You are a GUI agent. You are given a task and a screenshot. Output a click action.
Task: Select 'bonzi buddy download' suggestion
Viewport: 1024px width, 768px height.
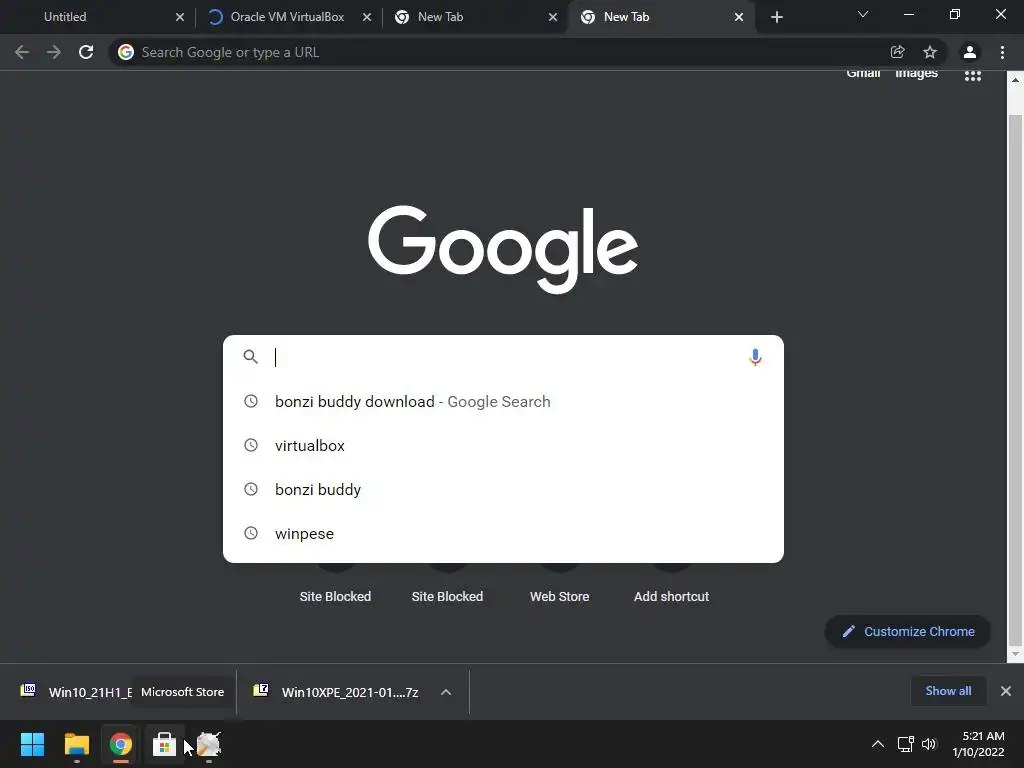tap(503, 402)
